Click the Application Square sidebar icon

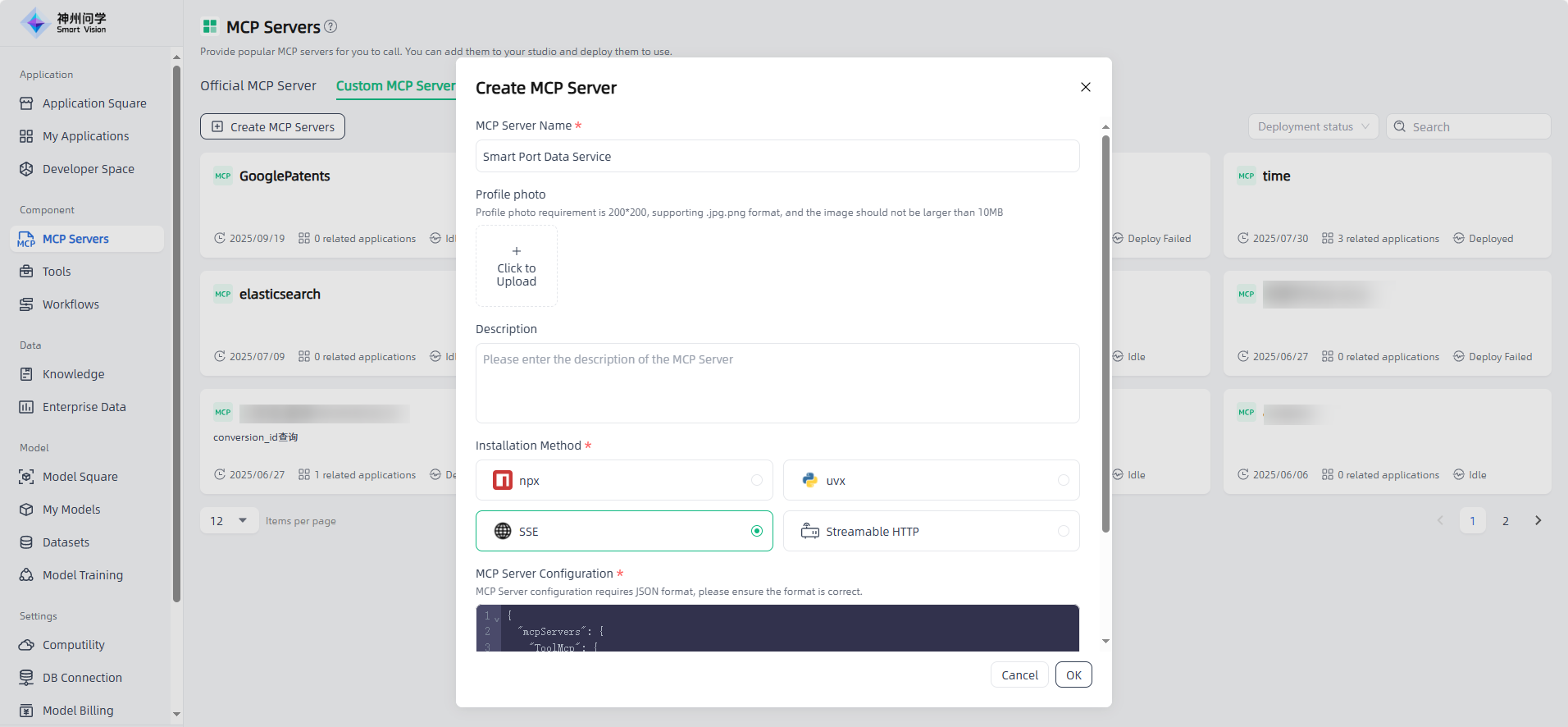click(x=26, y=103)
